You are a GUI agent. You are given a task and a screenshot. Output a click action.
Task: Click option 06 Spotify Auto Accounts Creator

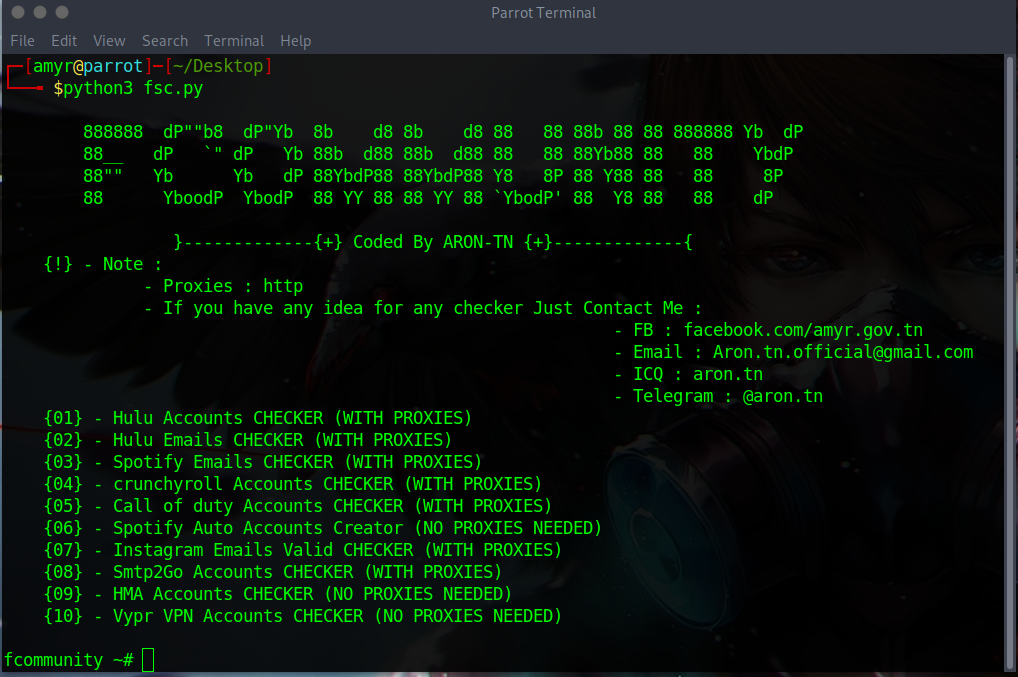(323, 528)
